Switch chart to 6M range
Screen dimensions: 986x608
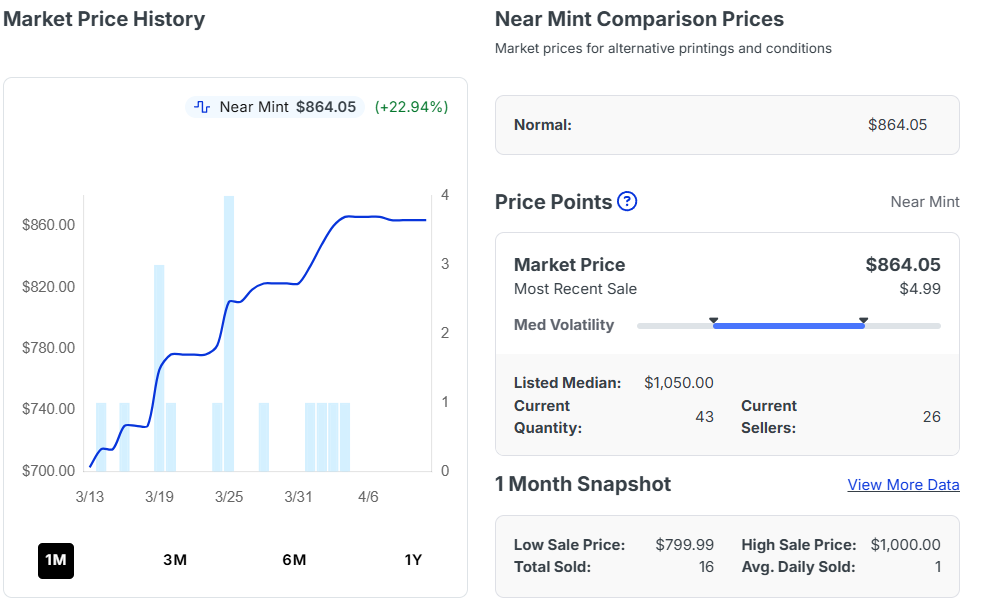pos(294,560)
